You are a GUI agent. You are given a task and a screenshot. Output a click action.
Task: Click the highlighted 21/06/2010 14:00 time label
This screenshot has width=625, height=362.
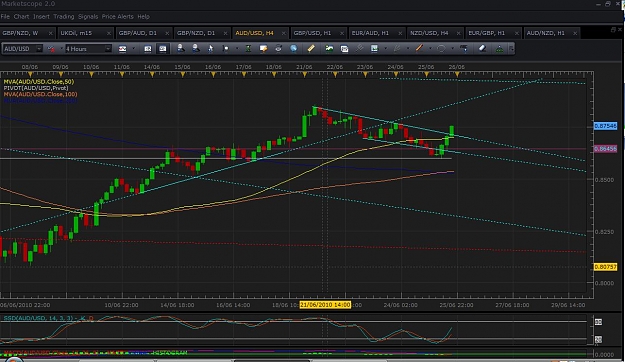pyautogui.click(x=325, y=305)
